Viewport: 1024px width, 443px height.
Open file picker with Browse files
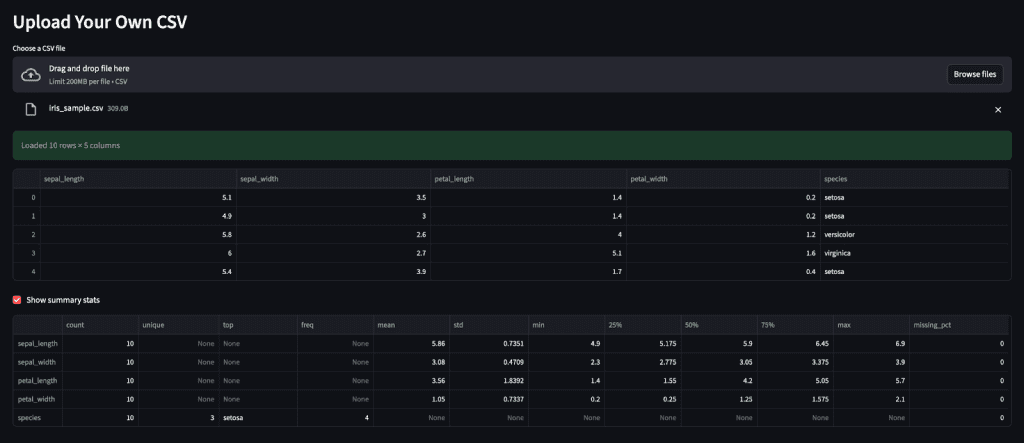[974, 74]
